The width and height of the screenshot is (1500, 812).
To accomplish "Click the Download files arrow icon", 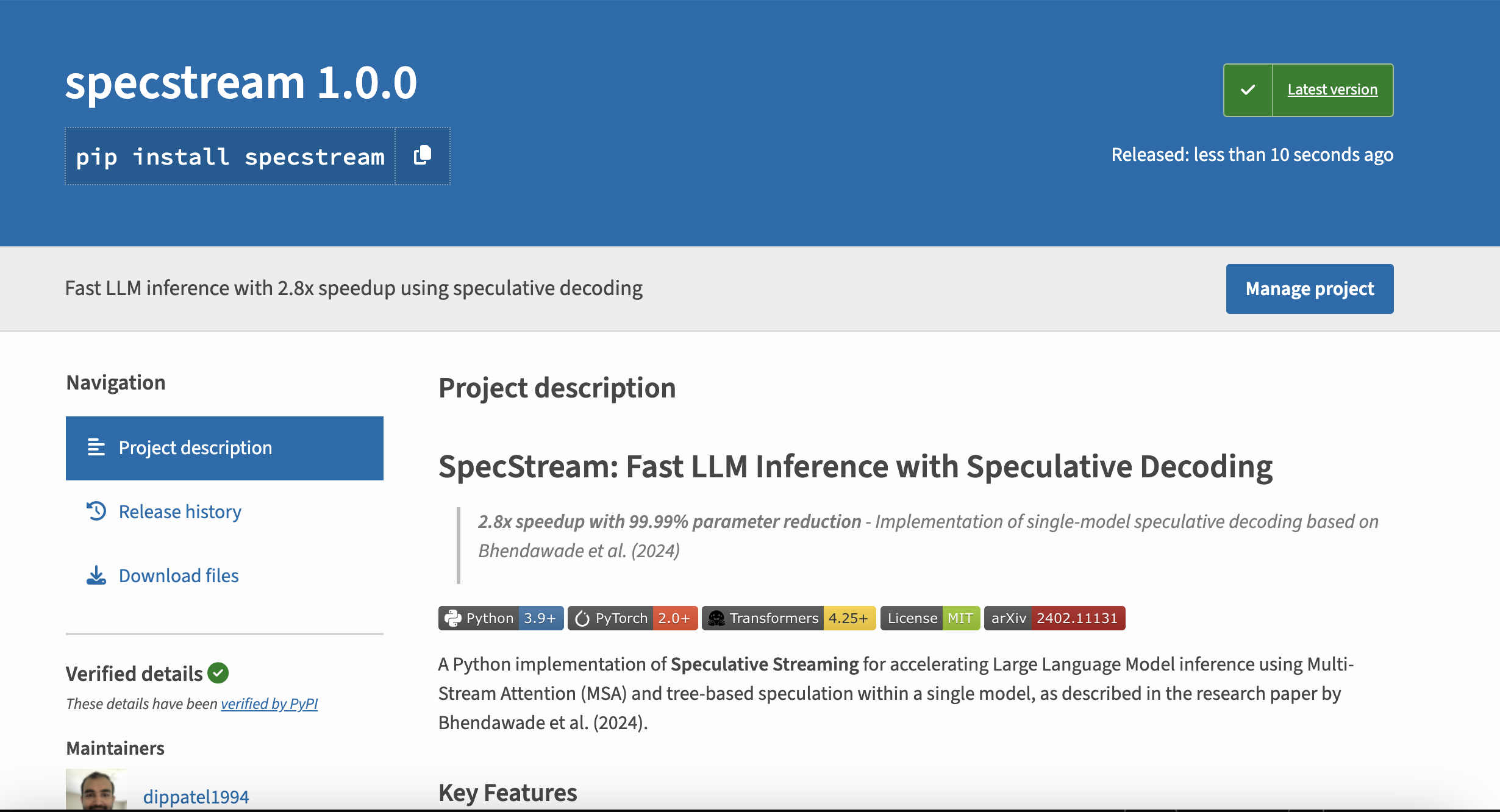I will 96,575.
